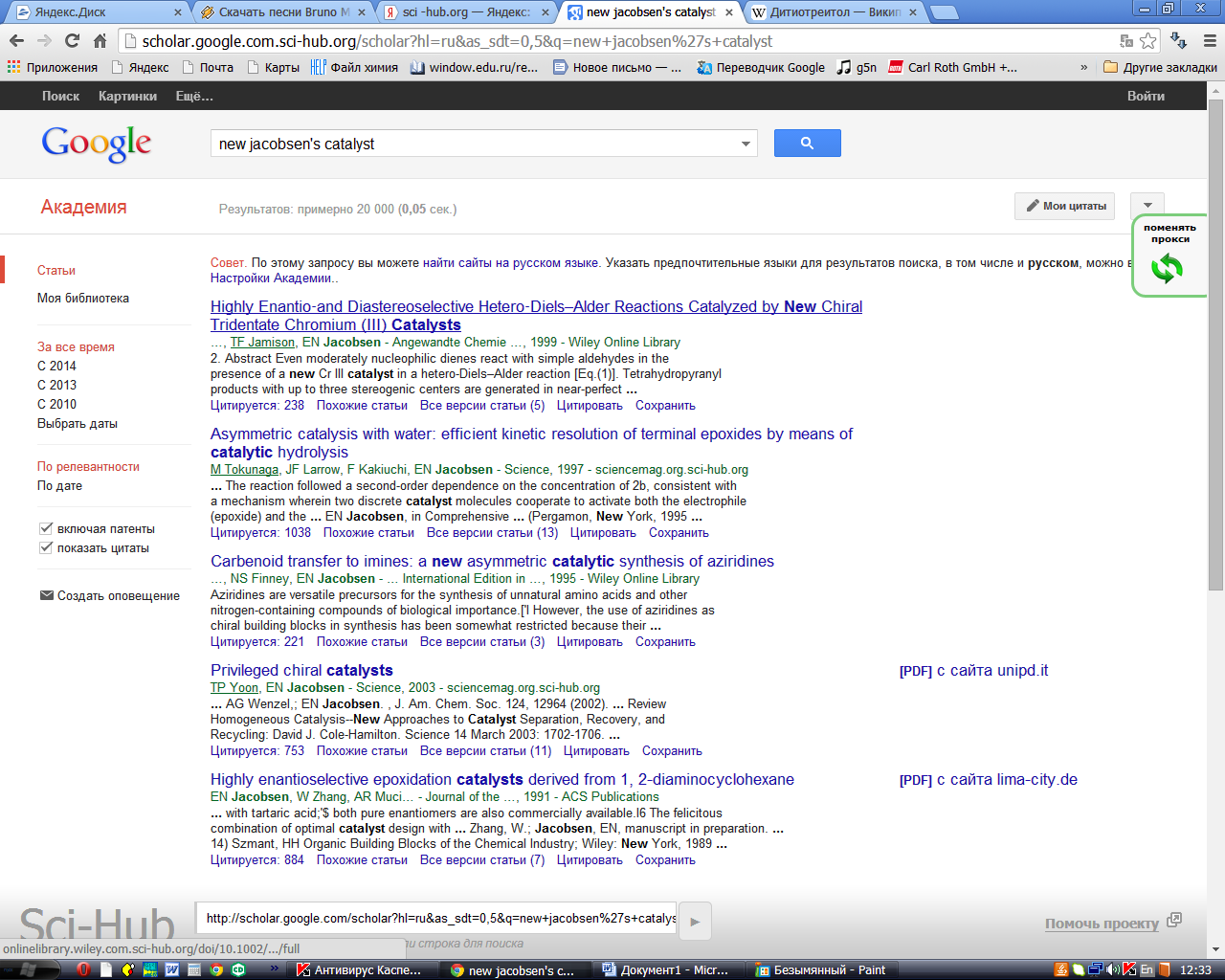Toggle the включая патенты checkbox
This screenshot has width=1225, height=980.
pyautogui.click(x=45, y=528)
